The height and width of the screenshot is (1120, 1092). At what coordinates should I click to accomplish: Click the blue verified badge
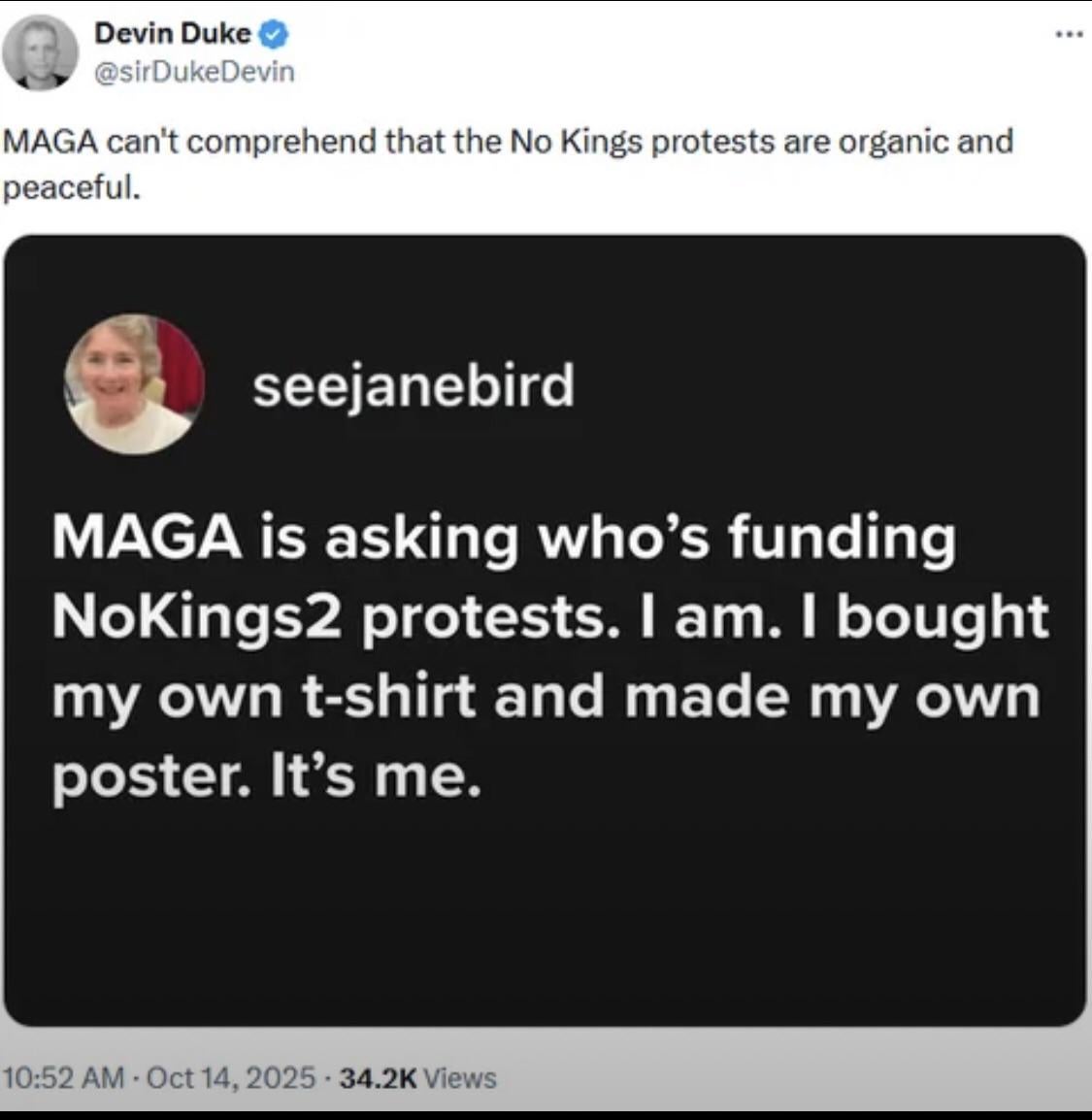pos(274,34)
